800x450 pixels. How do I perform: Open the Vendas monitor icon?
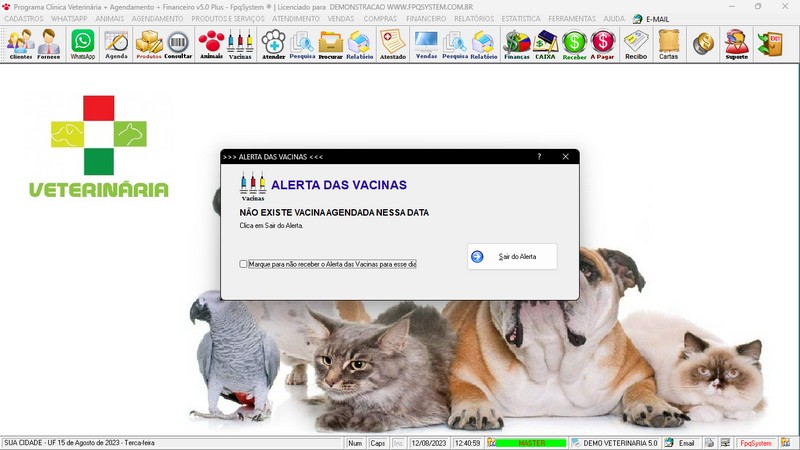click(x=426, y=44)
